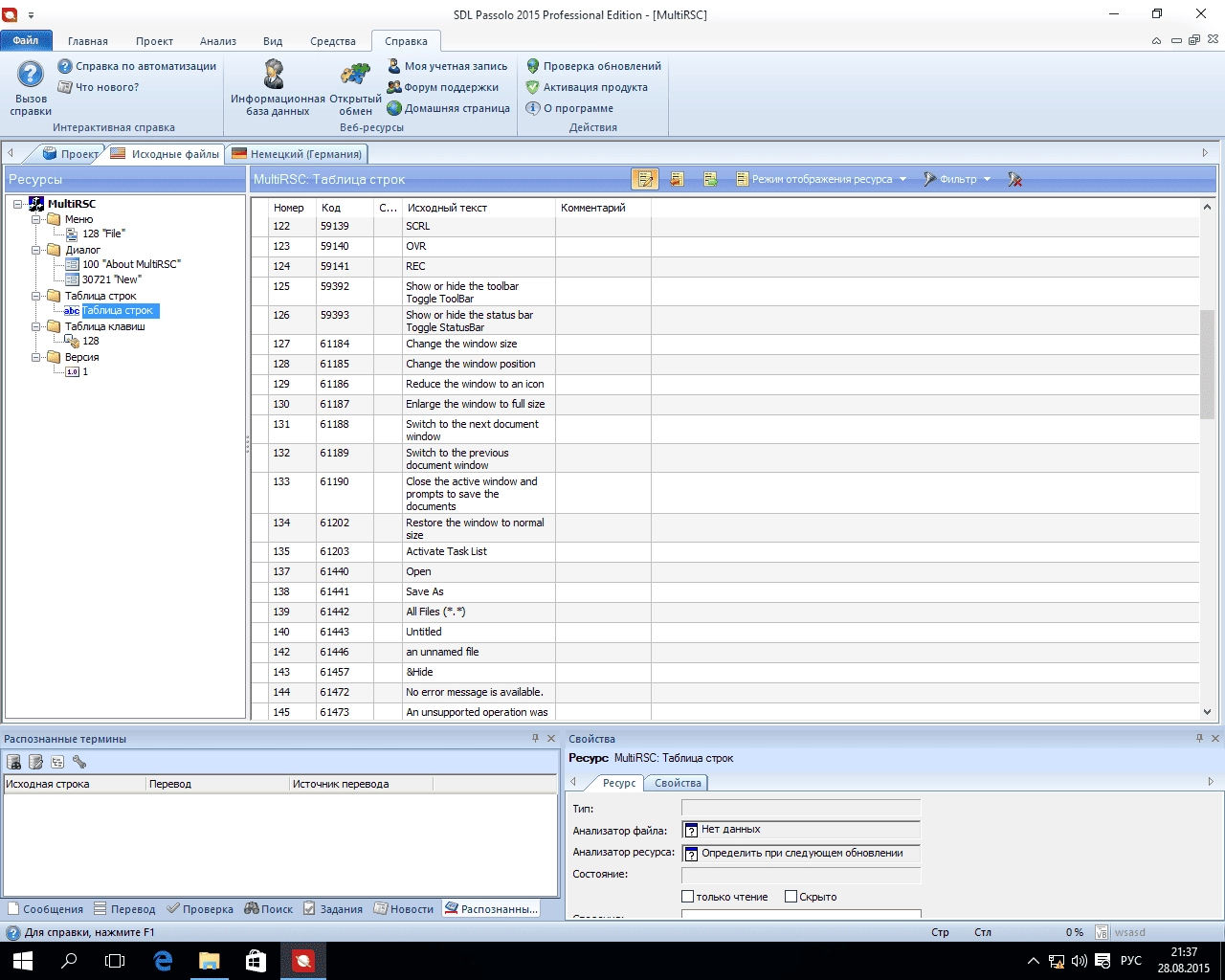Screen dimensions: 1225x980
Task: Run Проверка обновлений
Action: [593, 66]
